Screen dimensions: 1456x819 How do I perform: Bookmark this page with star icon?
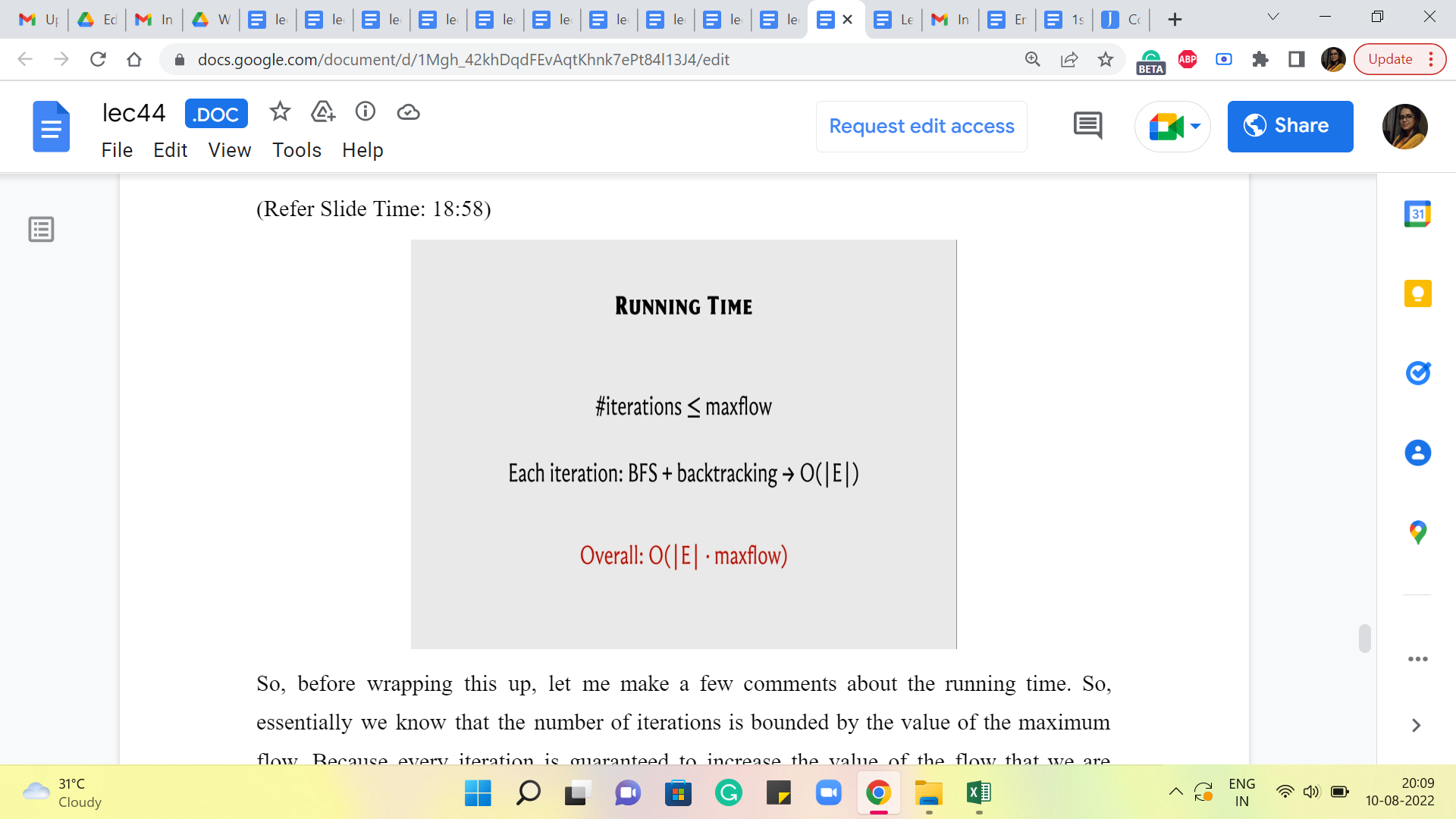(x=1106, y=59)
